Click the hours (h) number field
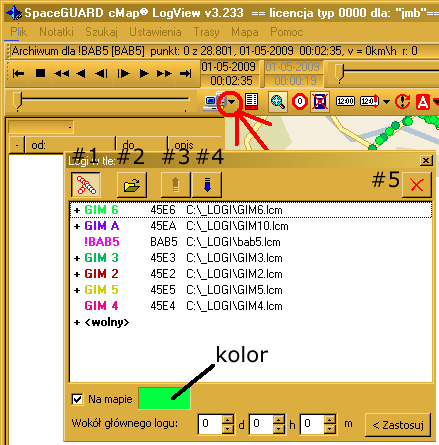This screenshot has height=445, width=439. click(x=261, y=424)
